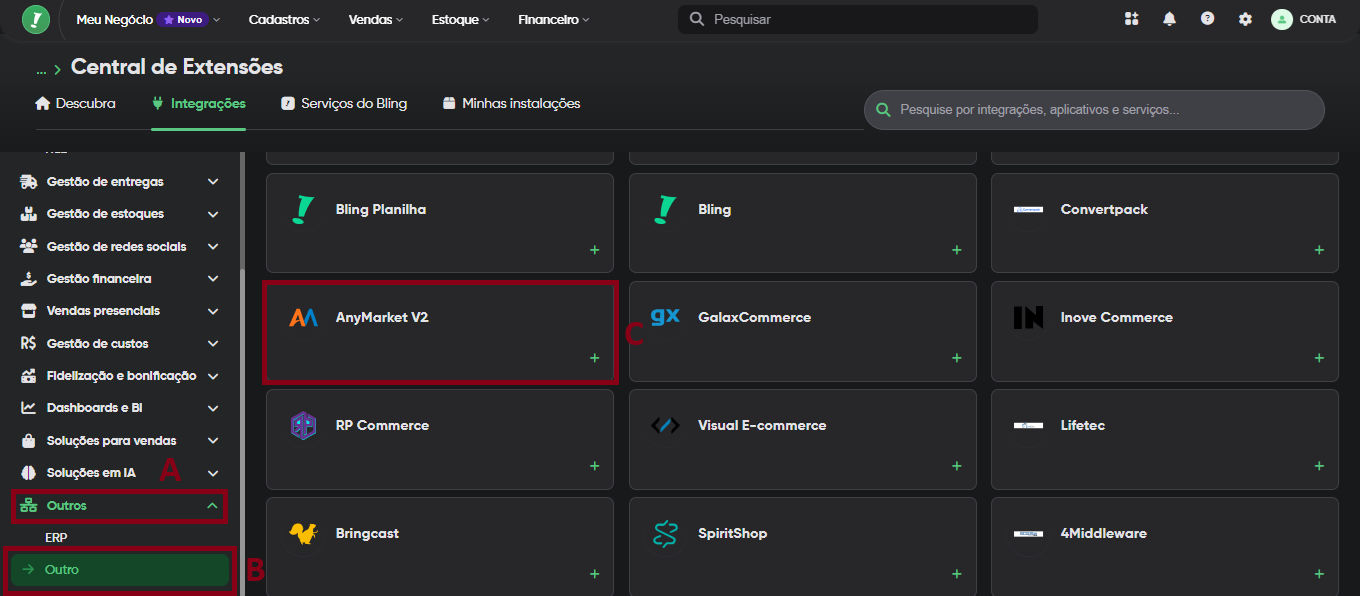Click the Pesquisar search field
Image resolution: width=1360 pixels, height=596 pixels.
point(858,19)
